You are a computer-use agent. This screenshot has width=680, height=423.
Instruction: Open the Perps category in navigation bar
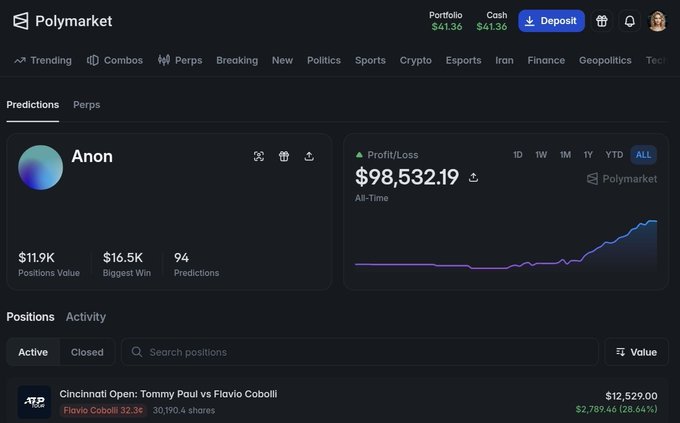click(180, 60)
